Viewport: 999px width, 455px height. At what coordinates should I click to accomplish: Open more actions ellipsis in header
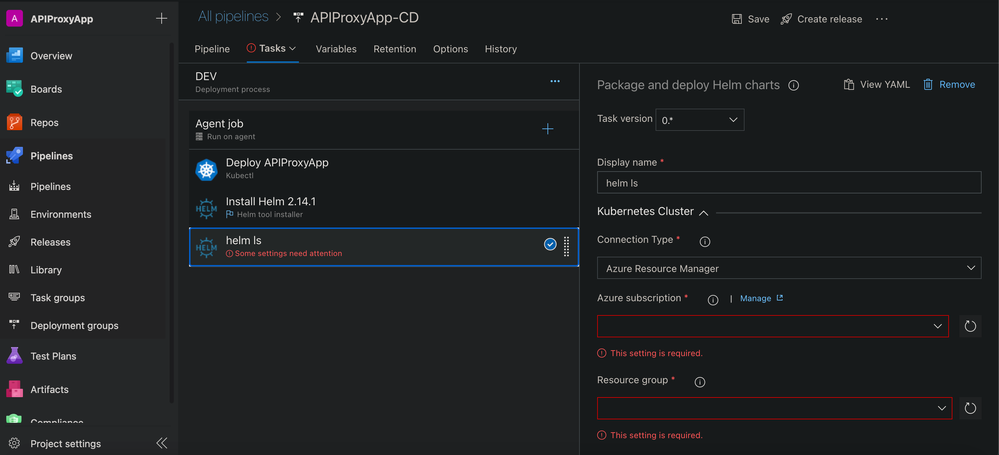882,19
